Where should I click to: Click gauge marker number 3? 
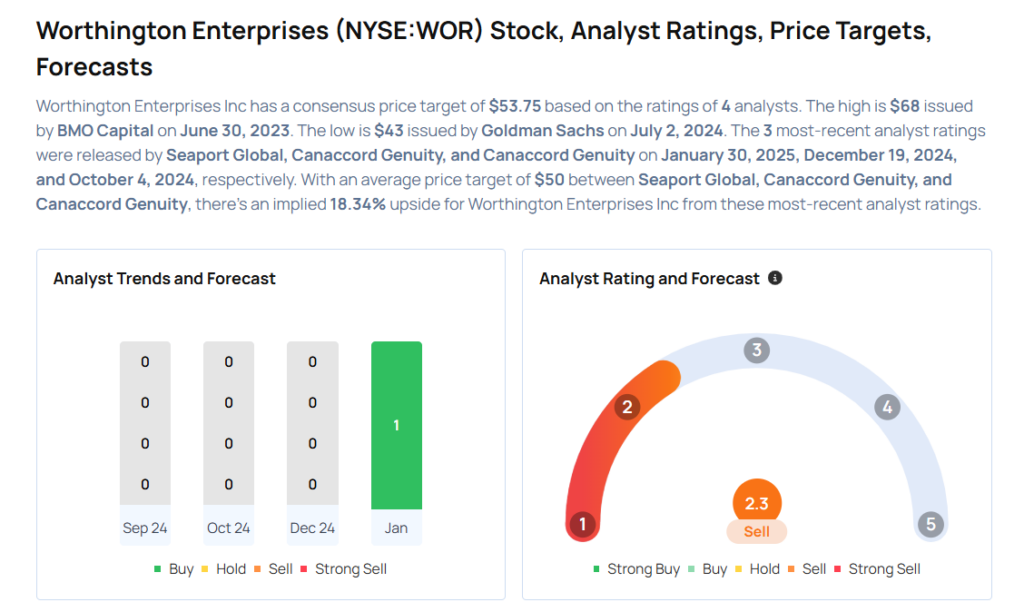(757, 350)
